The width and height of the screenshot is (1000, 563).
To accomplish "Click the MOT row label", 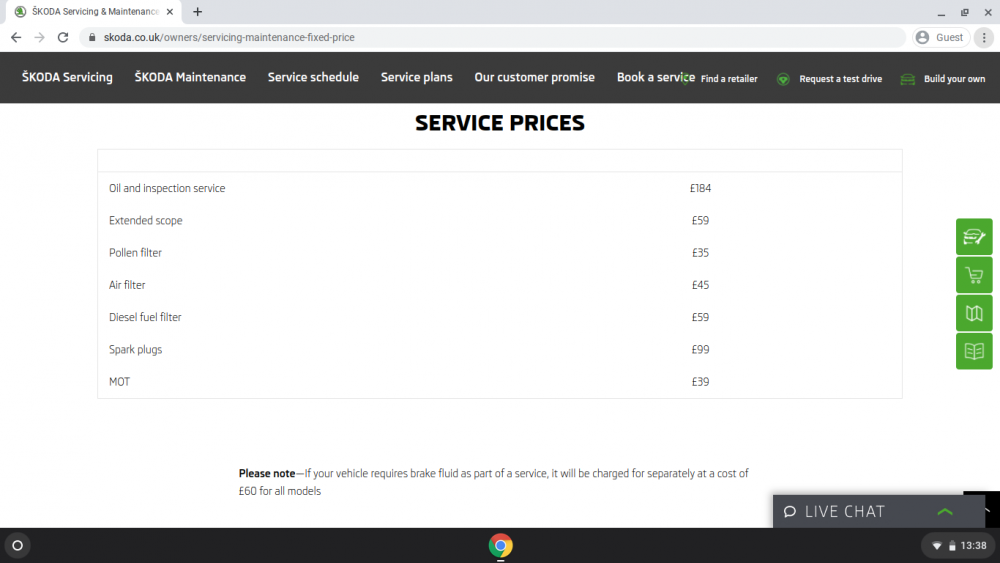I will point(119,382).
